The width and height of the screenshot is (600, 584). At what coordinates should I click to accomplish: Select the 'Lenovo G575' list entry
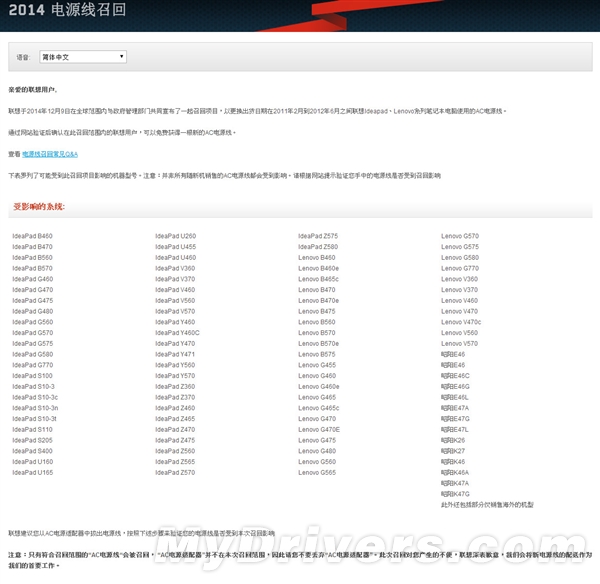click(x=460, y=247)
